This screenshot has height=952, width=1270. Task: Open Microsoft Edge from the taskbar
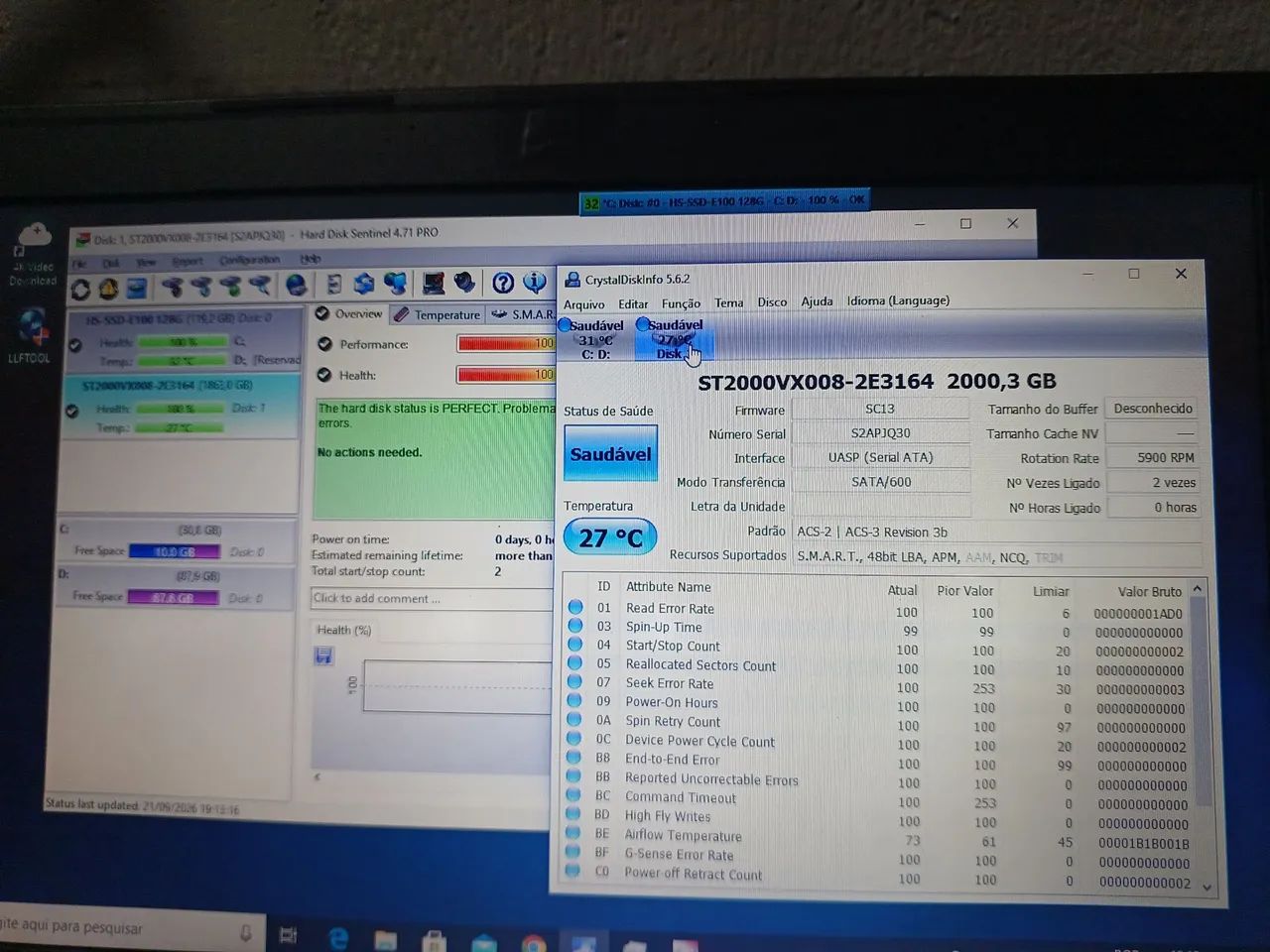[x=338, y=938]
